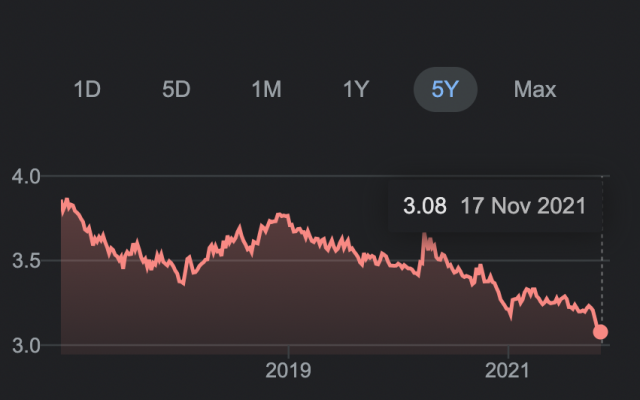
Task: Click the 2021 x-axis label
Action: [507, 371]
